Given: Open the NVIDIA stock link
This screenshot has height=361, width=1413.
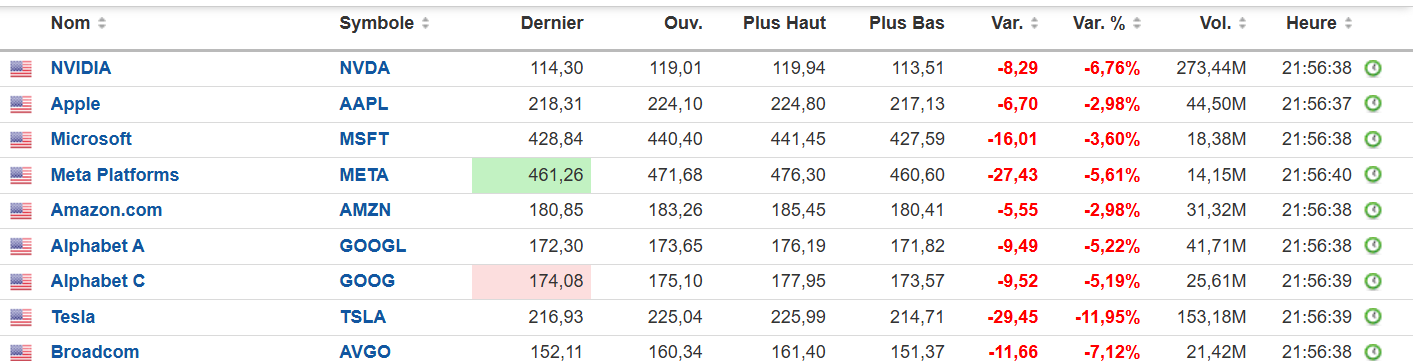Looking at the screenshot, I should (81, 69).
